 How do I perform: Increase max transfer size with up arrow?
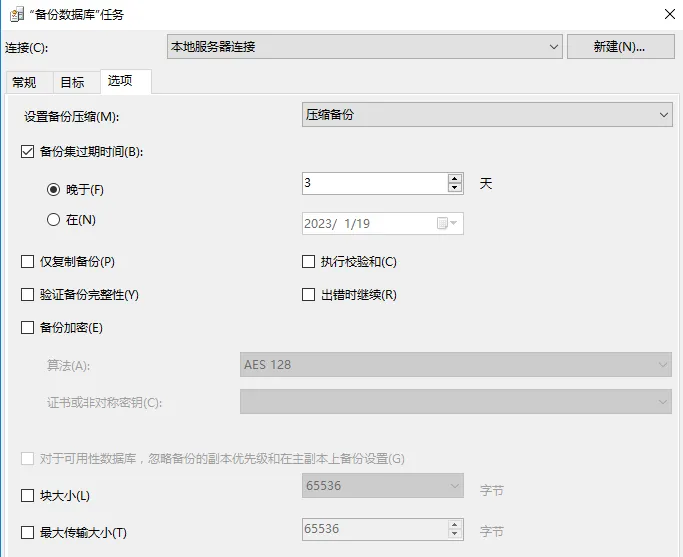pyautogui.click(x=455, y=525)
